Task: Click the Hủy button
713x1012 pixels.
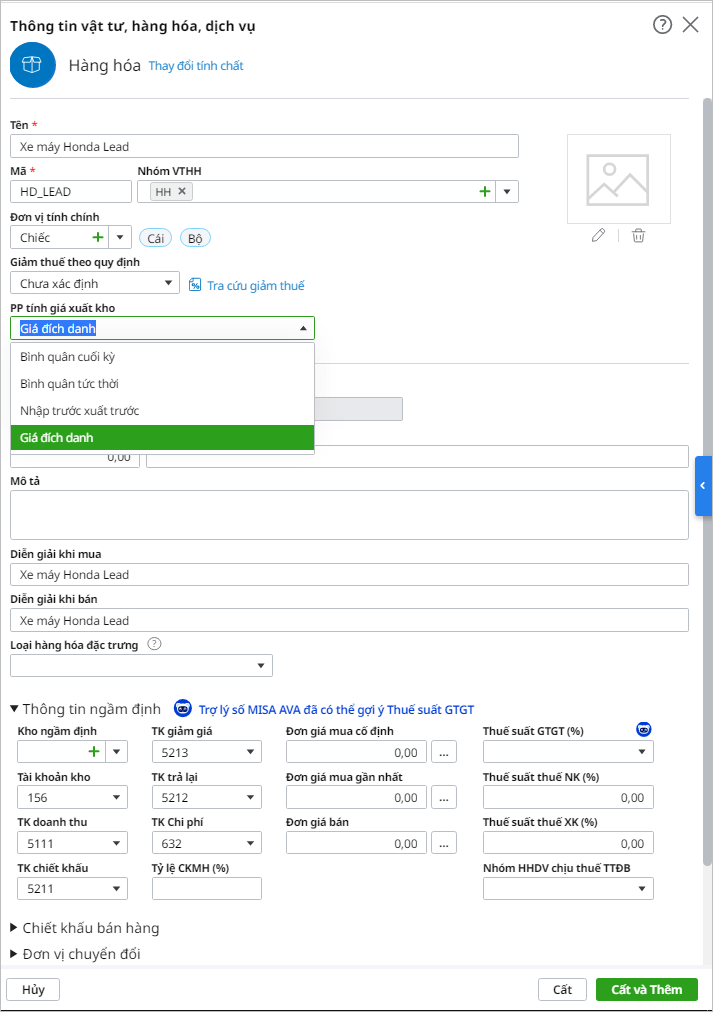Action: [x=33, y=989]
